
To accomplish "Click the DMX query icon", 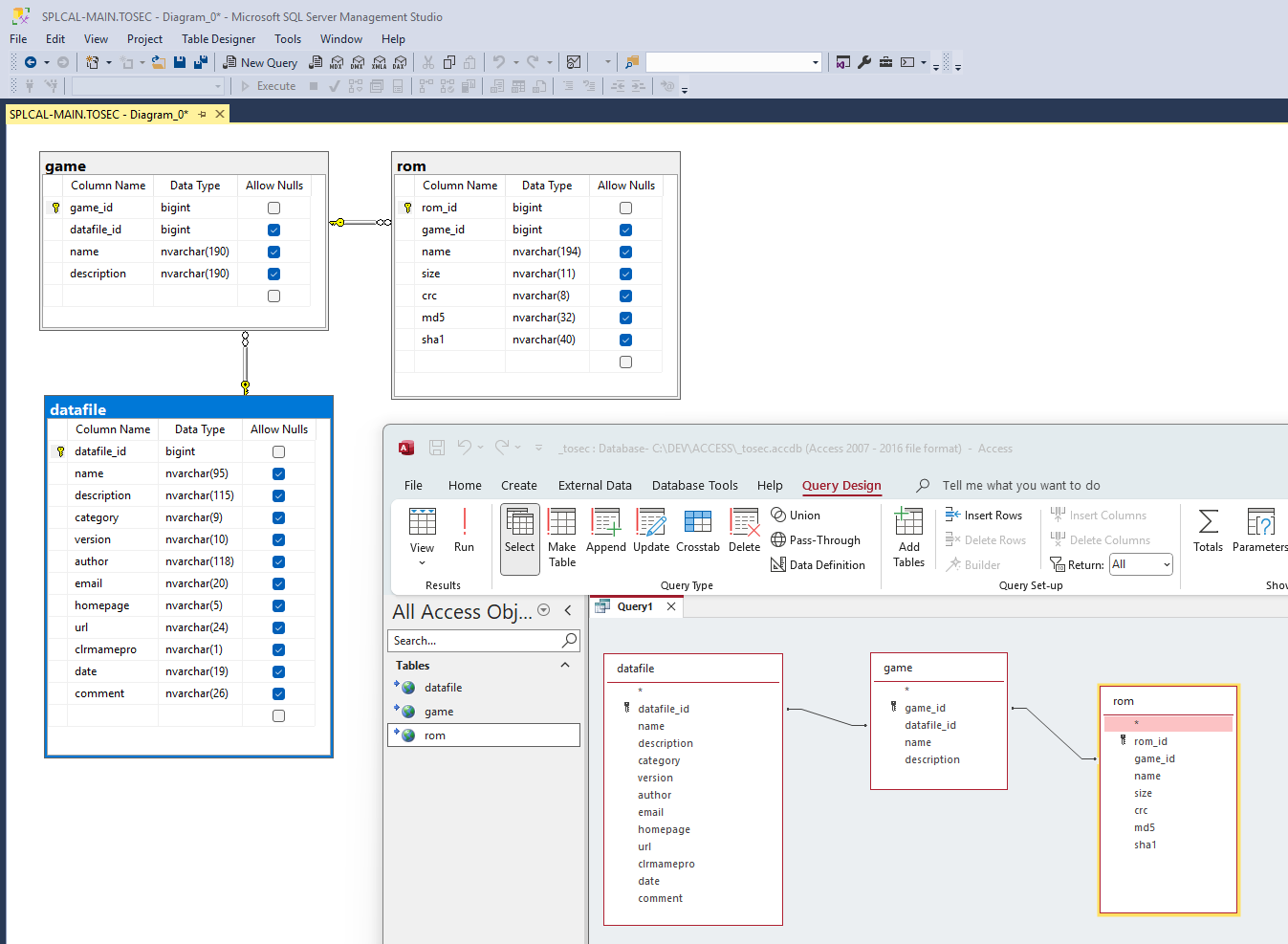I will point(358,62).
